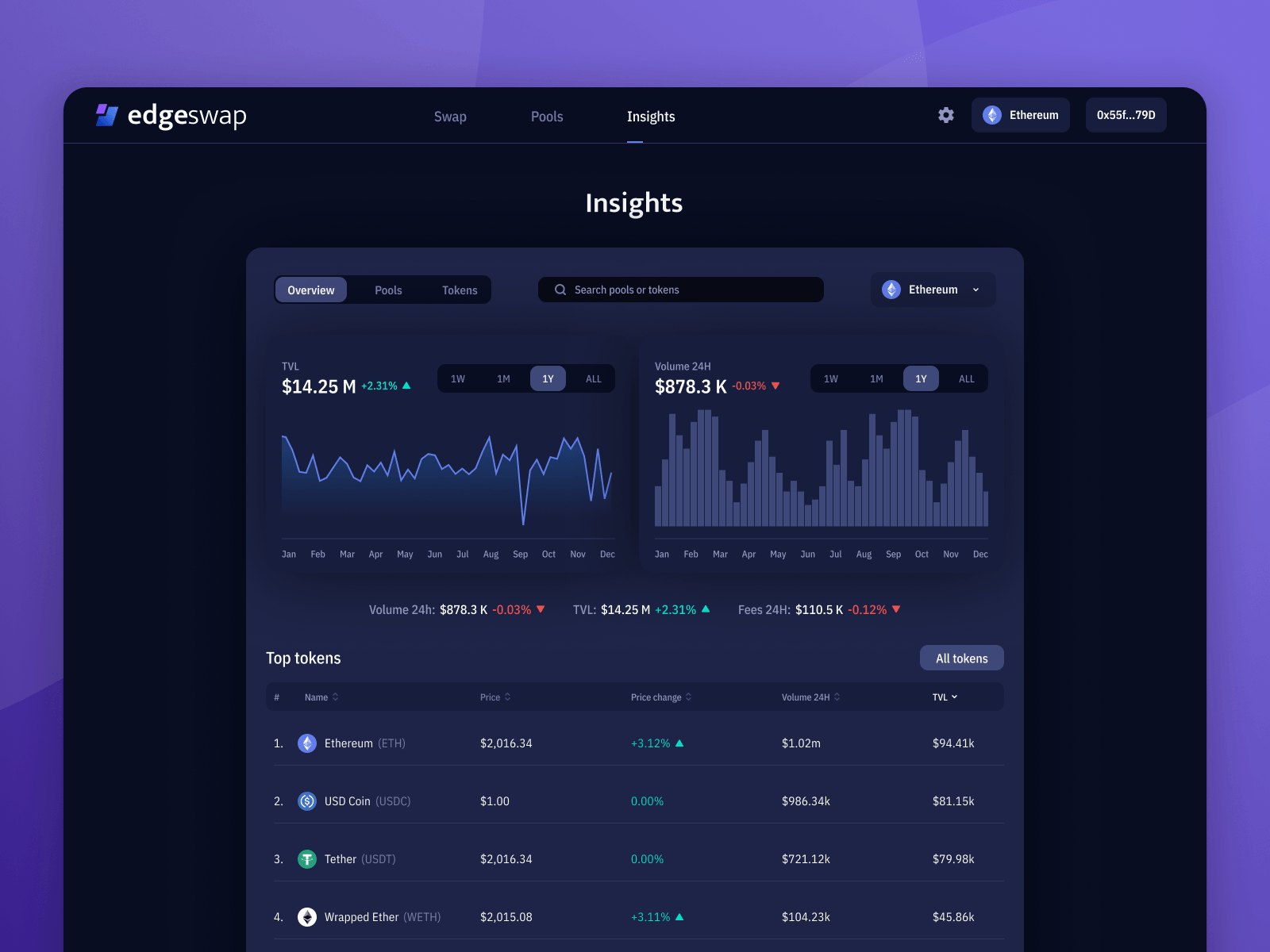Open the Insights nav tab
Viewport: 1270px width, 952px height.
tap(651, 117)
